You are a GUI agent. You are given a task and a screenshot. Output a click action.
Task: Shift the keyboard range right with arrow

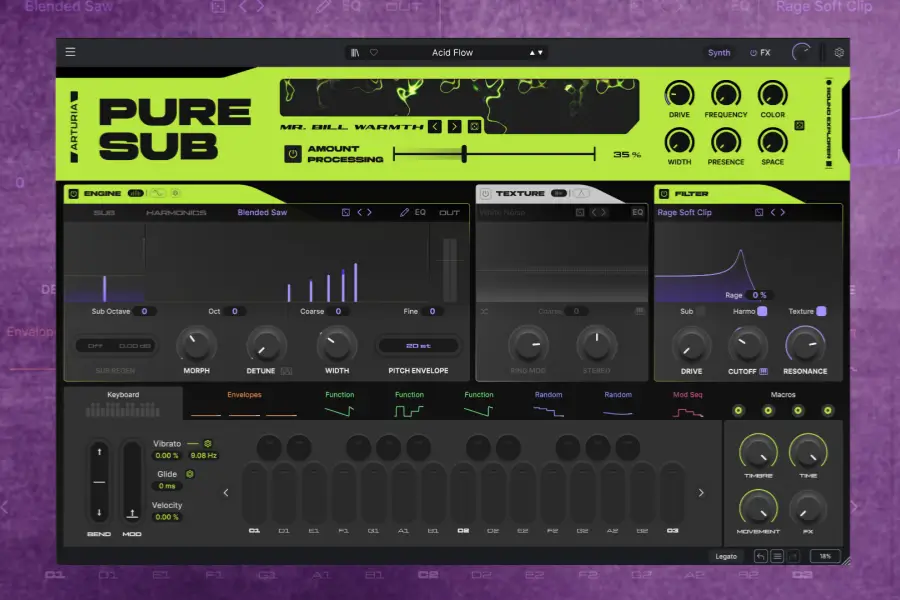[x=701, y=493]
